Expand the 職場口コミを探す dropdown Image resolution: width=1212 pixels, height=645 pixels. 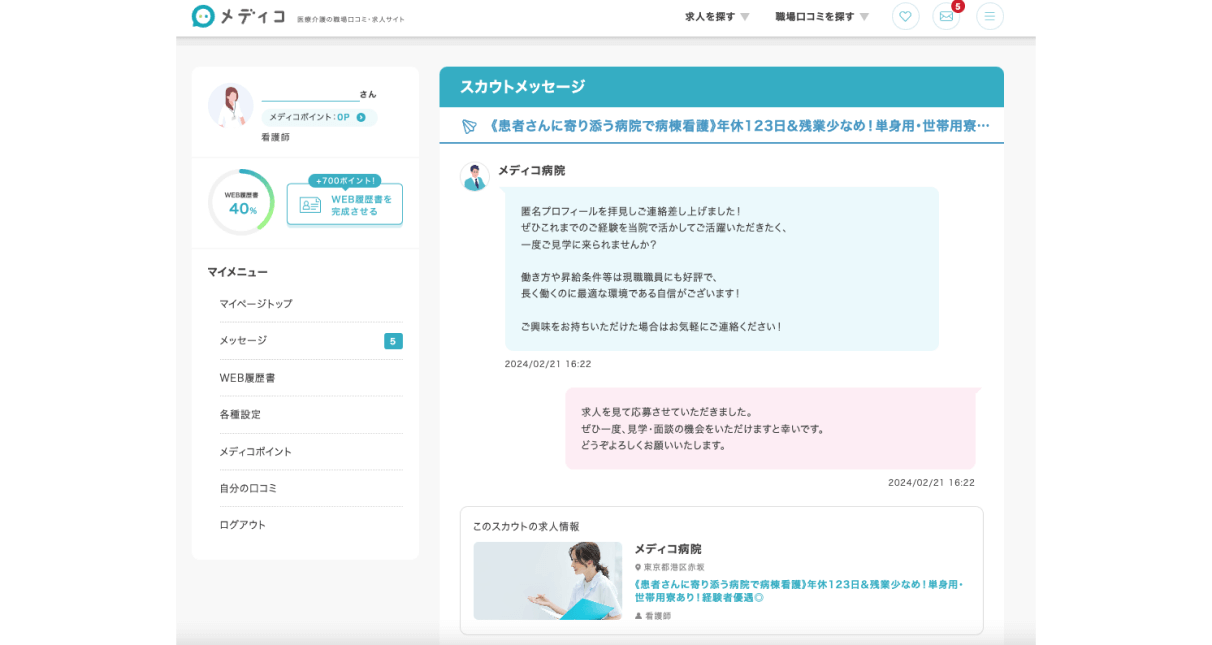coord(821,17)
